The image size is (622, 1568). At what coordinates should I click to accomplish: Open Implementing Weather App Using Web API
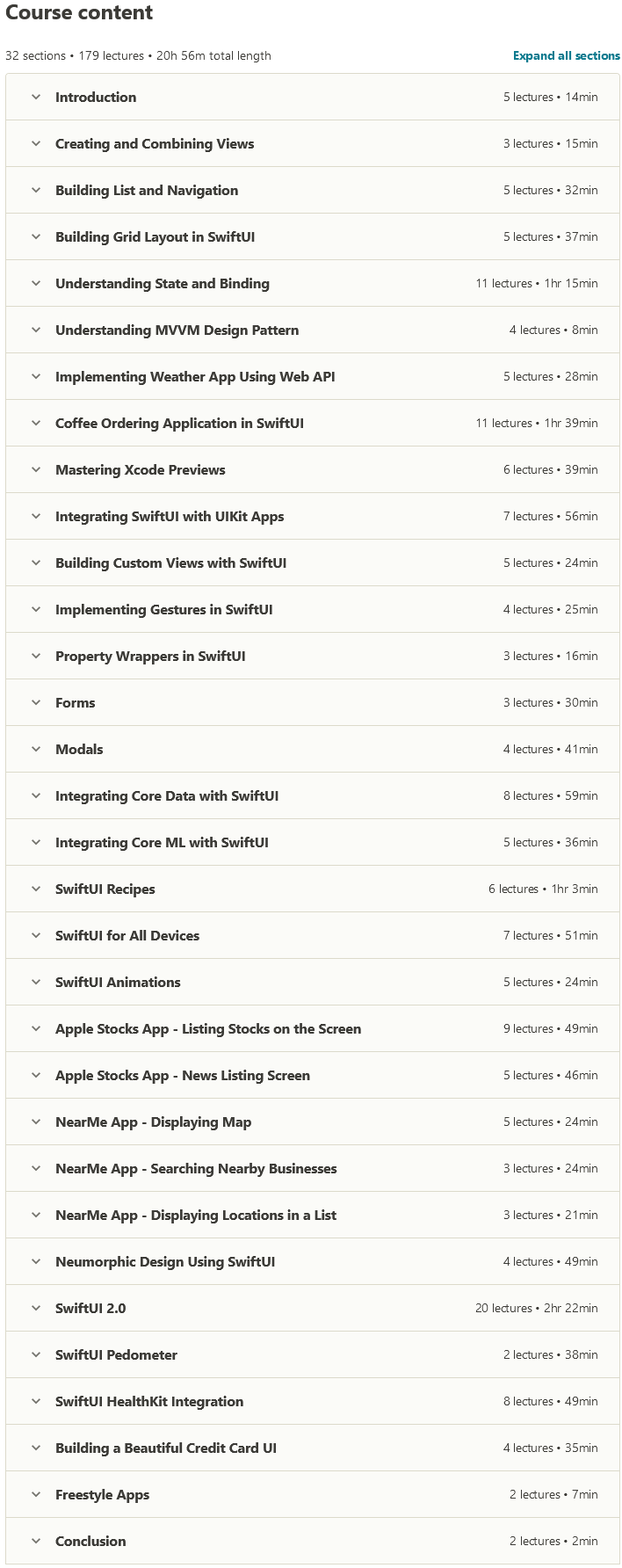coord(195,377)
